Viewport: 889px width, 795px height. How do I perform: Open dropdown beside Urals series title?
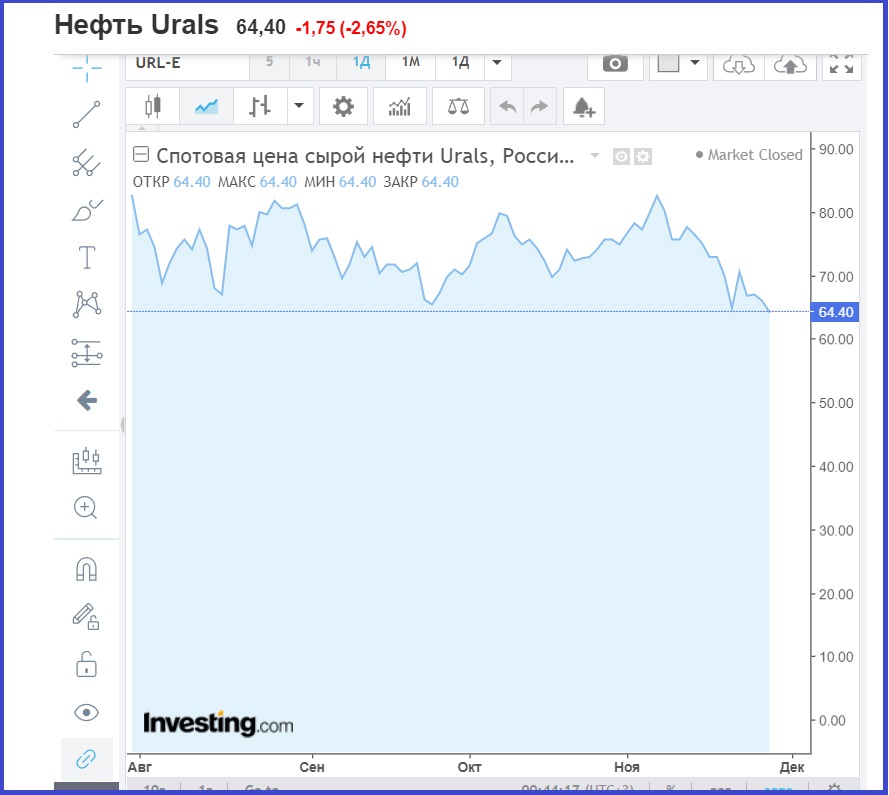click(x=595, y=155)
